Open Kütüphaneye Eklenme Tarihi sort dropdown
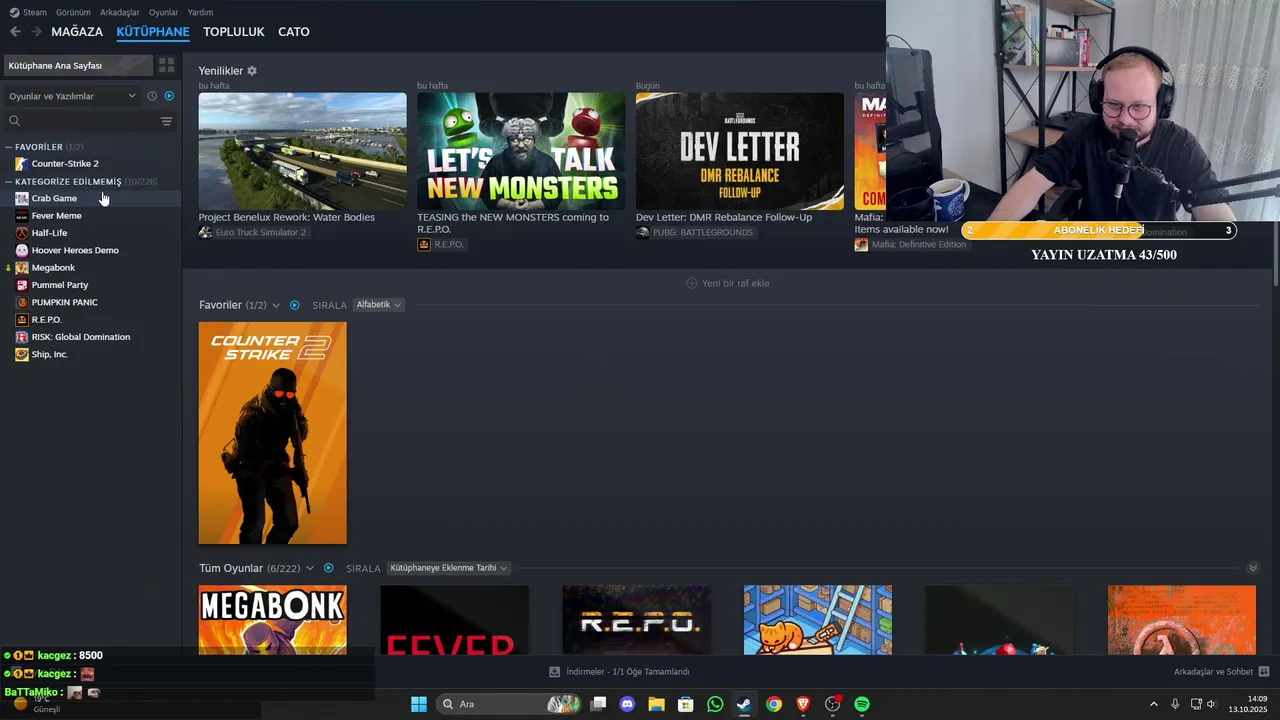The width and height of the screenshot is (1280, 720). 449,568
